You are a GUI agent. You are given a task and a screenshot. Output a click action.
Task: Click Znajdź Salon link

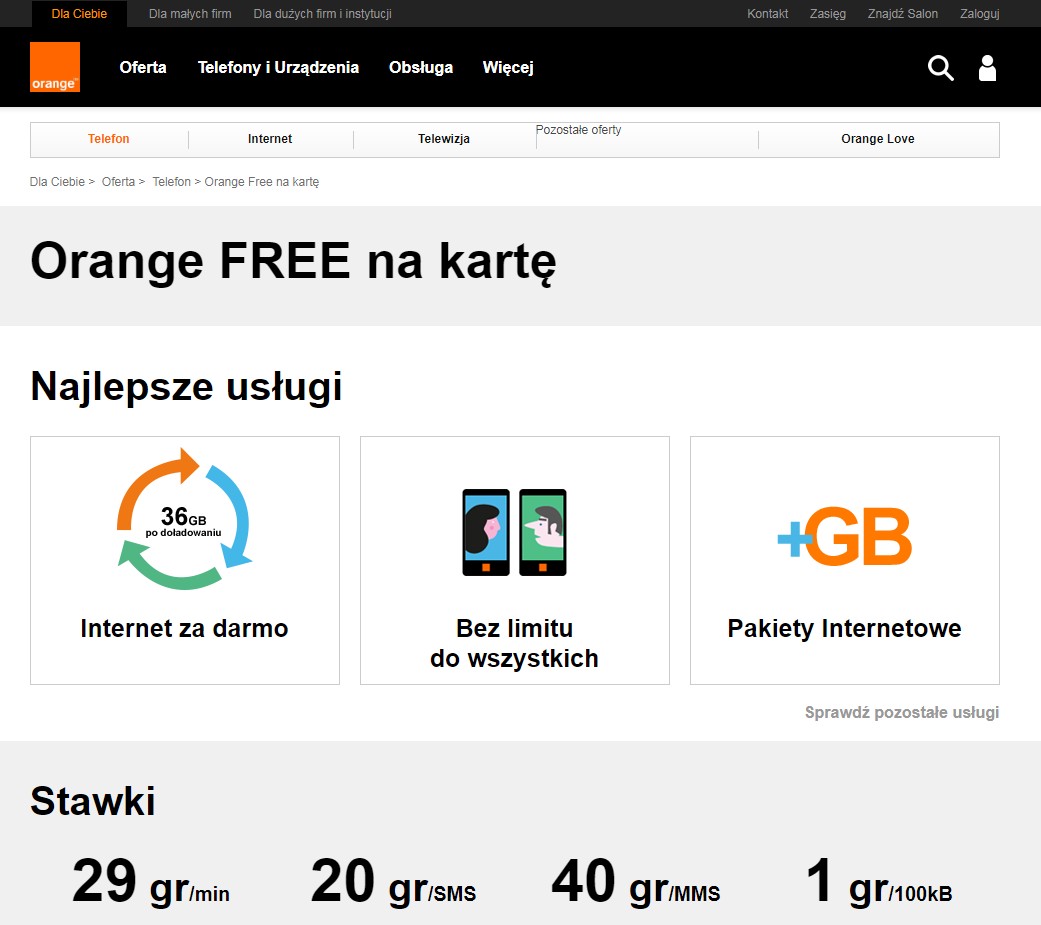click(x=903, y=13)
